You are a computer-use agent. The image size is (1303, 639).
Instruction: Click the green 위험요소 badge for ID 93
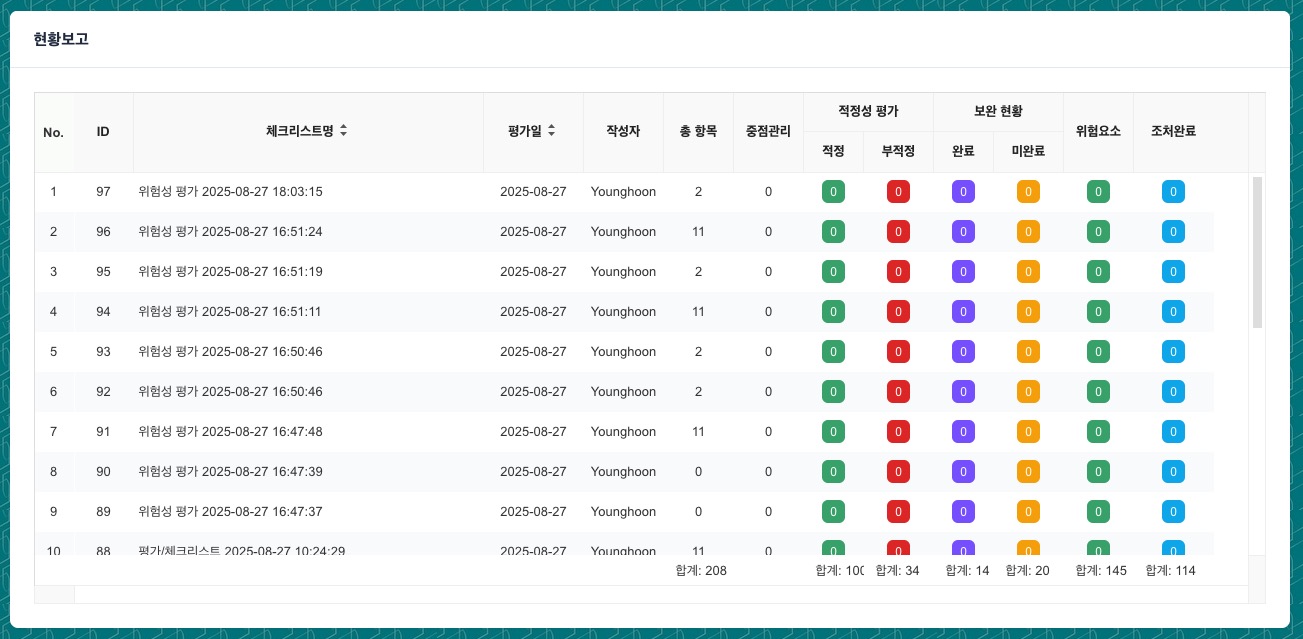(1098, 352)
